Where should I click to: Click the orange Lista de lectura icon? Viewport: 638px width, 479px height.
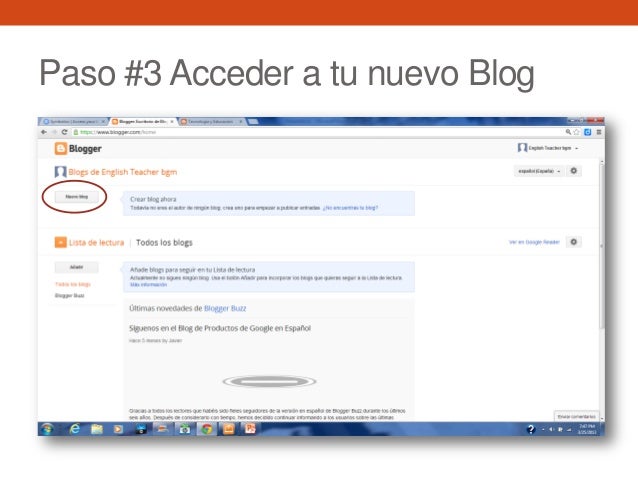pyautogui.click(x=60, y=243)
